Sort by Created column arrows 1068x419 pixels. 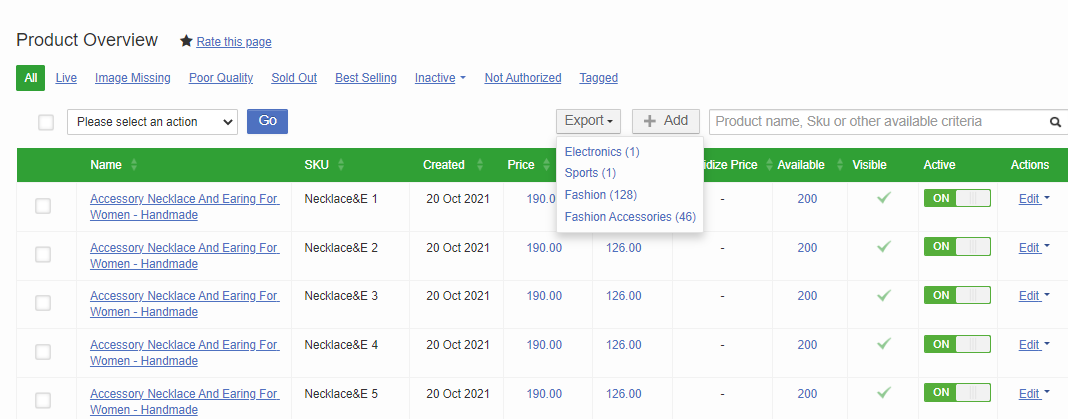(x=480, y=165)
